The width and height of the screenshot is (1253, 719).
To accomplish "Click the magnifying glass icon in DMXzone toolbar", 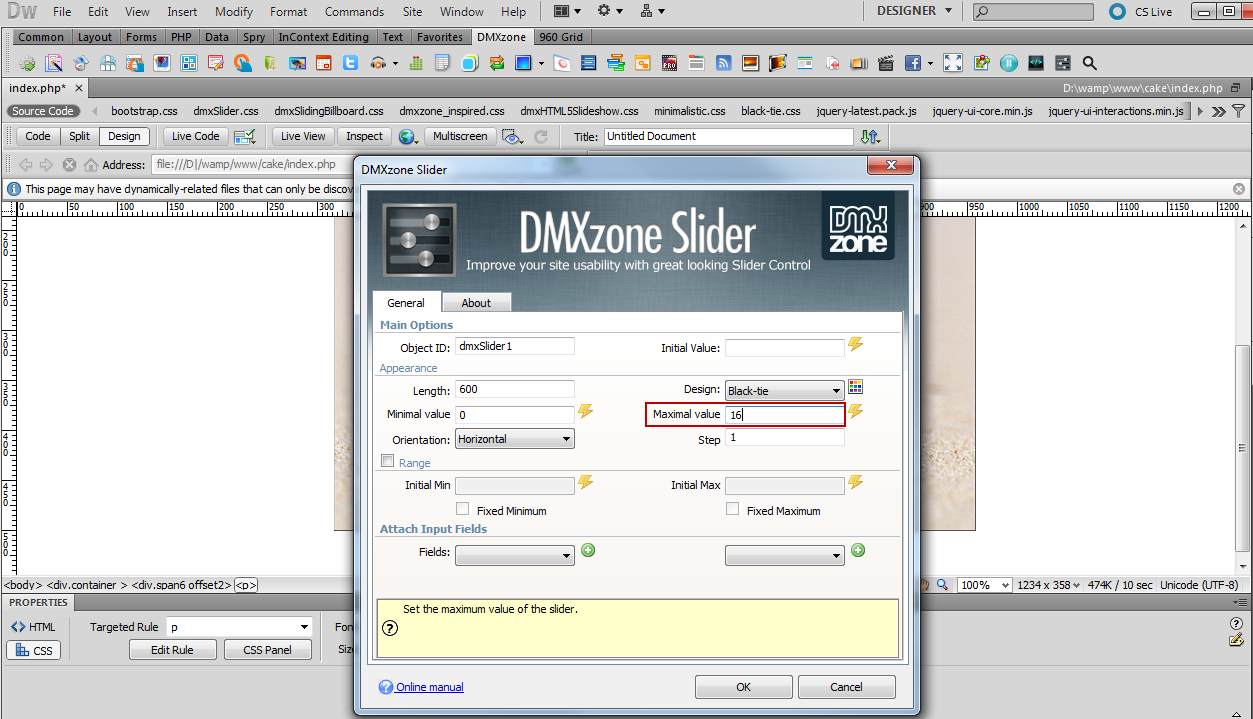I will 1090,62.
